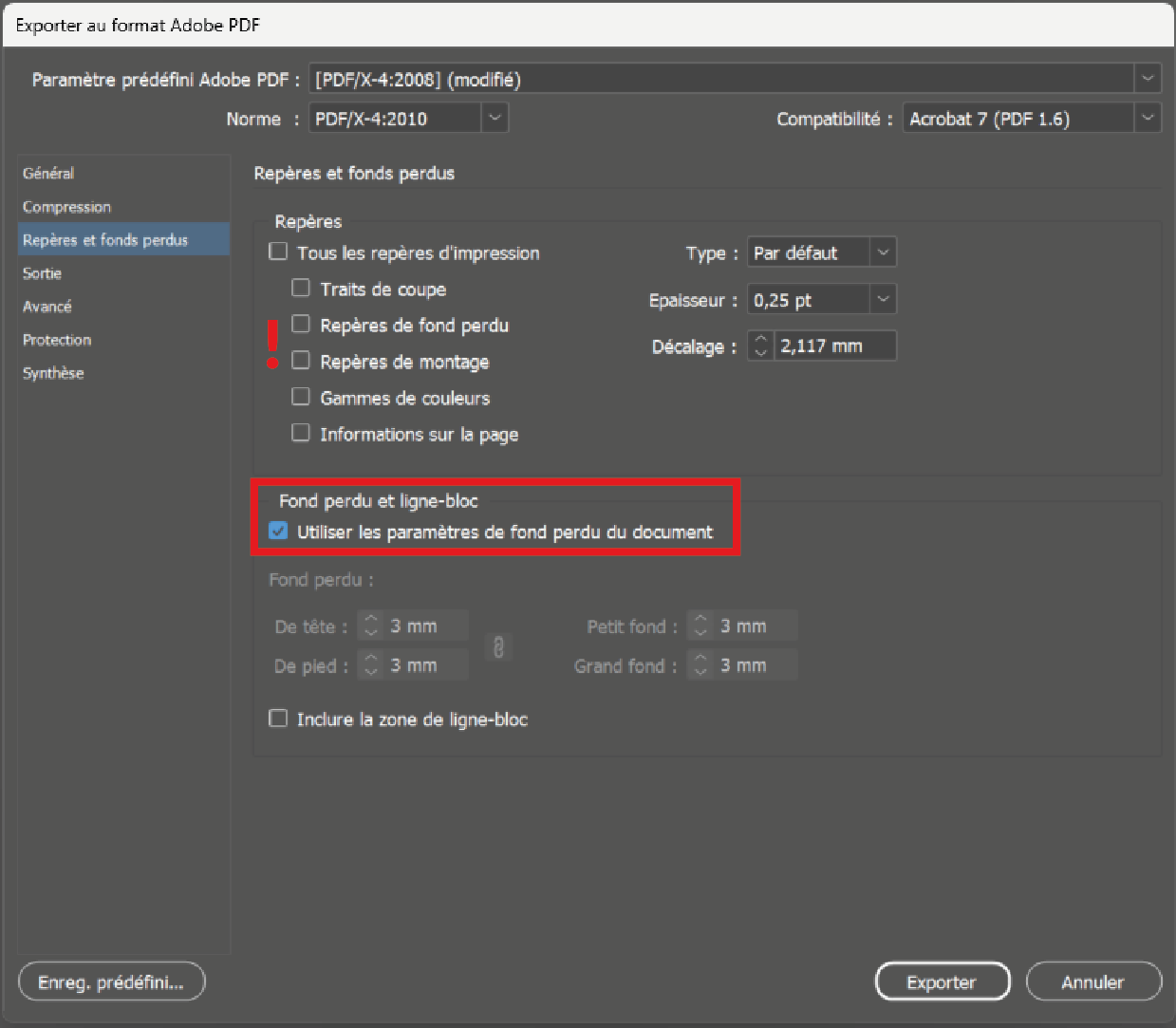Enable Repères de montage checkbox
Image resolution: width=1176 pixels, height=1028 pixels.
(301, 361)
